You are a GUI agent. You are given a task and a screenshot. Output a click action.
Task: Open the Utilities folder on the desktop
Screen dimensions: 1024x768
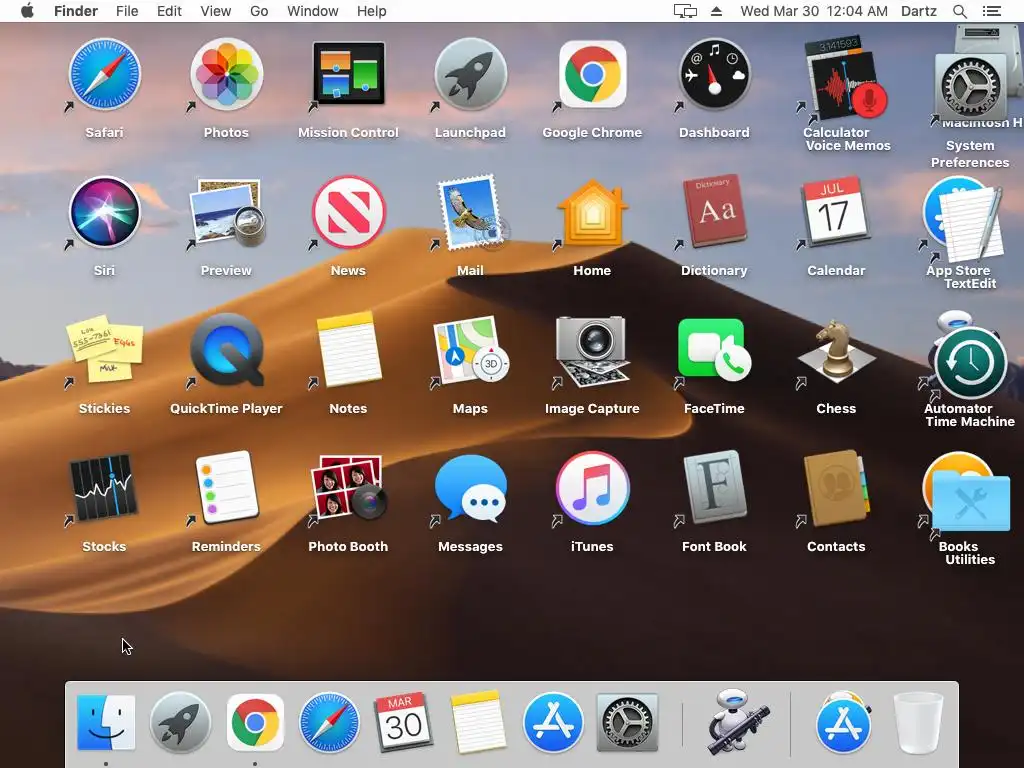(x=971, y=502)
